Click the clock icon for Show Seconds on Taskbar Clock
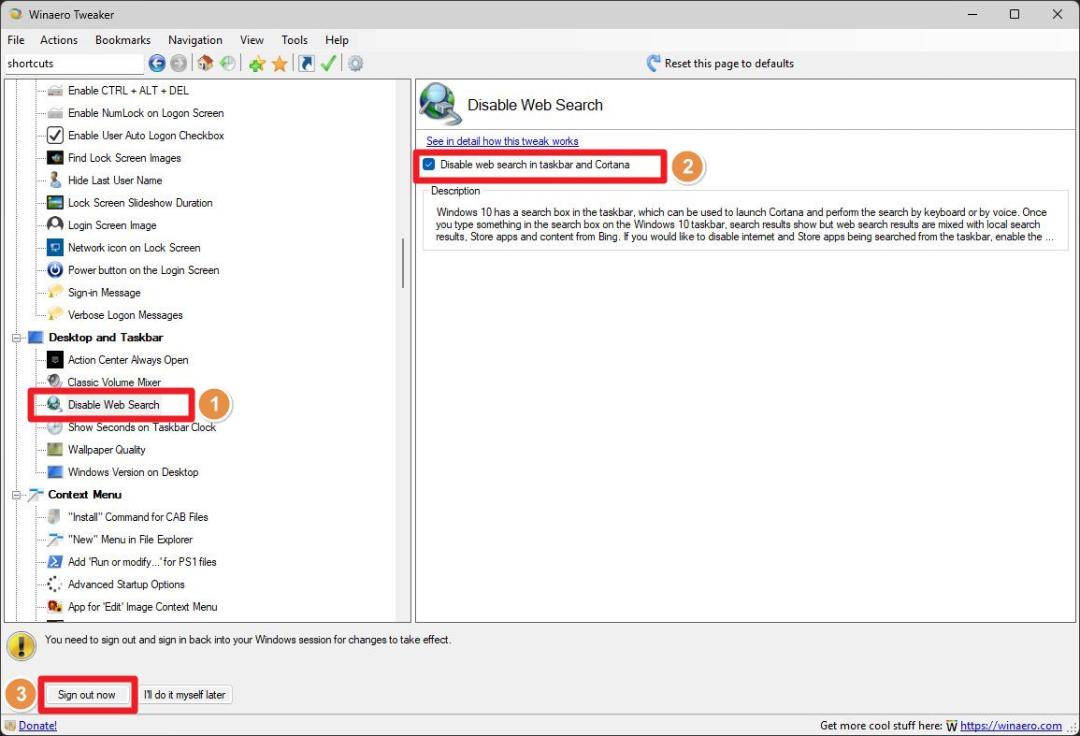Image resolution: width=1080 pixels, height=736 pixels. point(55,427)
